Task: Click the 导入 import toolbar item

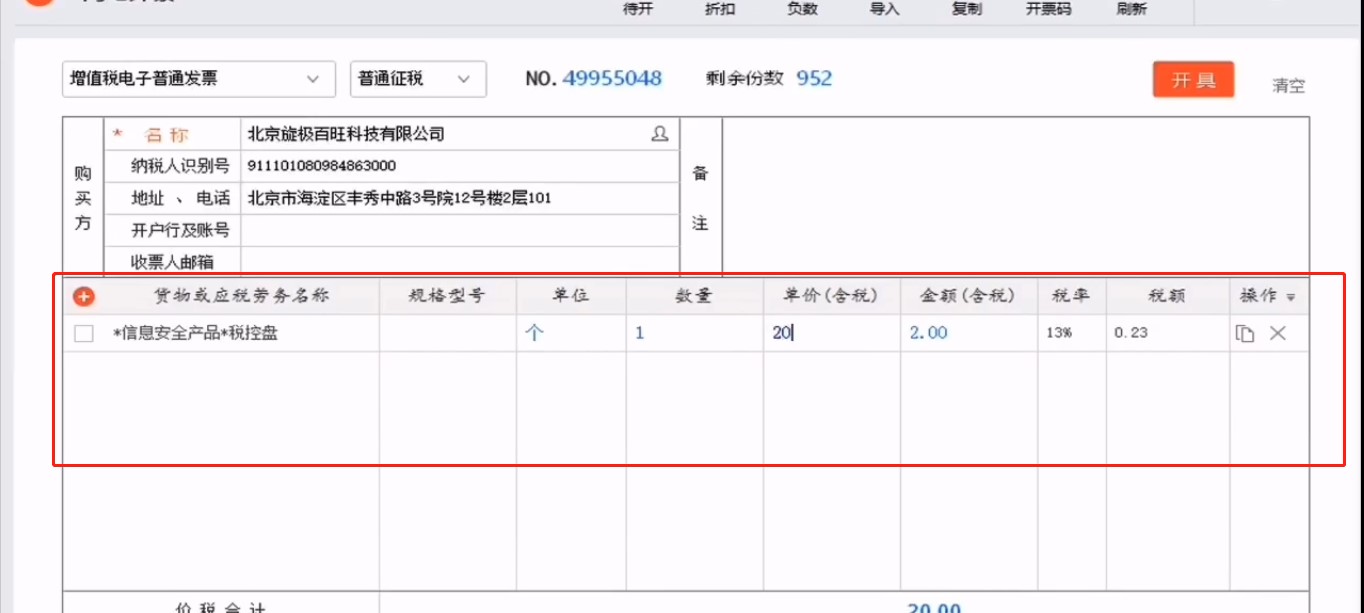Action: tap(884, 10)
